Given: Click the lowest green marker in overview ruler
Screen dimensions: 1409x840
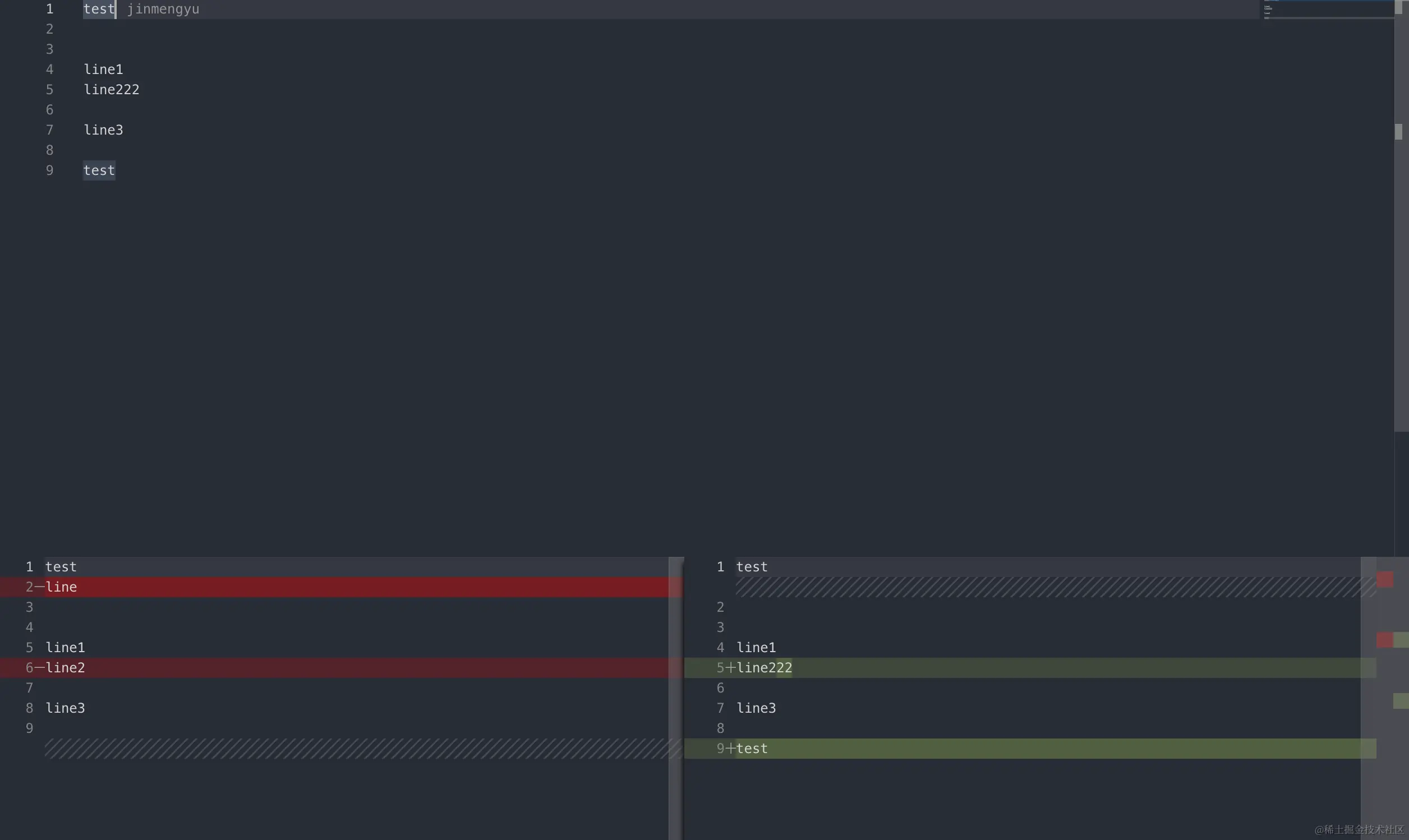Looking at the screenshot, I should click(x=1401, y=701).
